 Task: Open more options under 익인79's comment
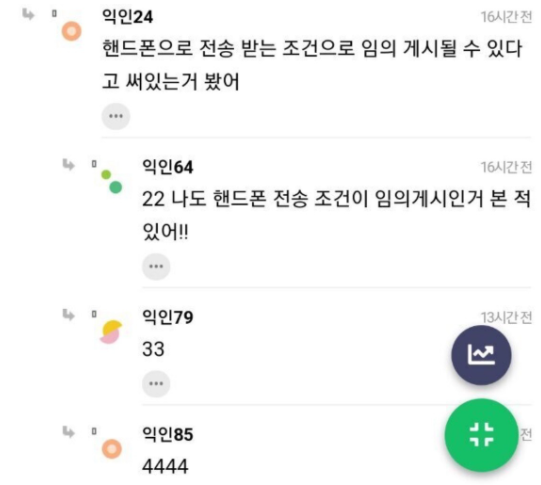click(156, 384)
